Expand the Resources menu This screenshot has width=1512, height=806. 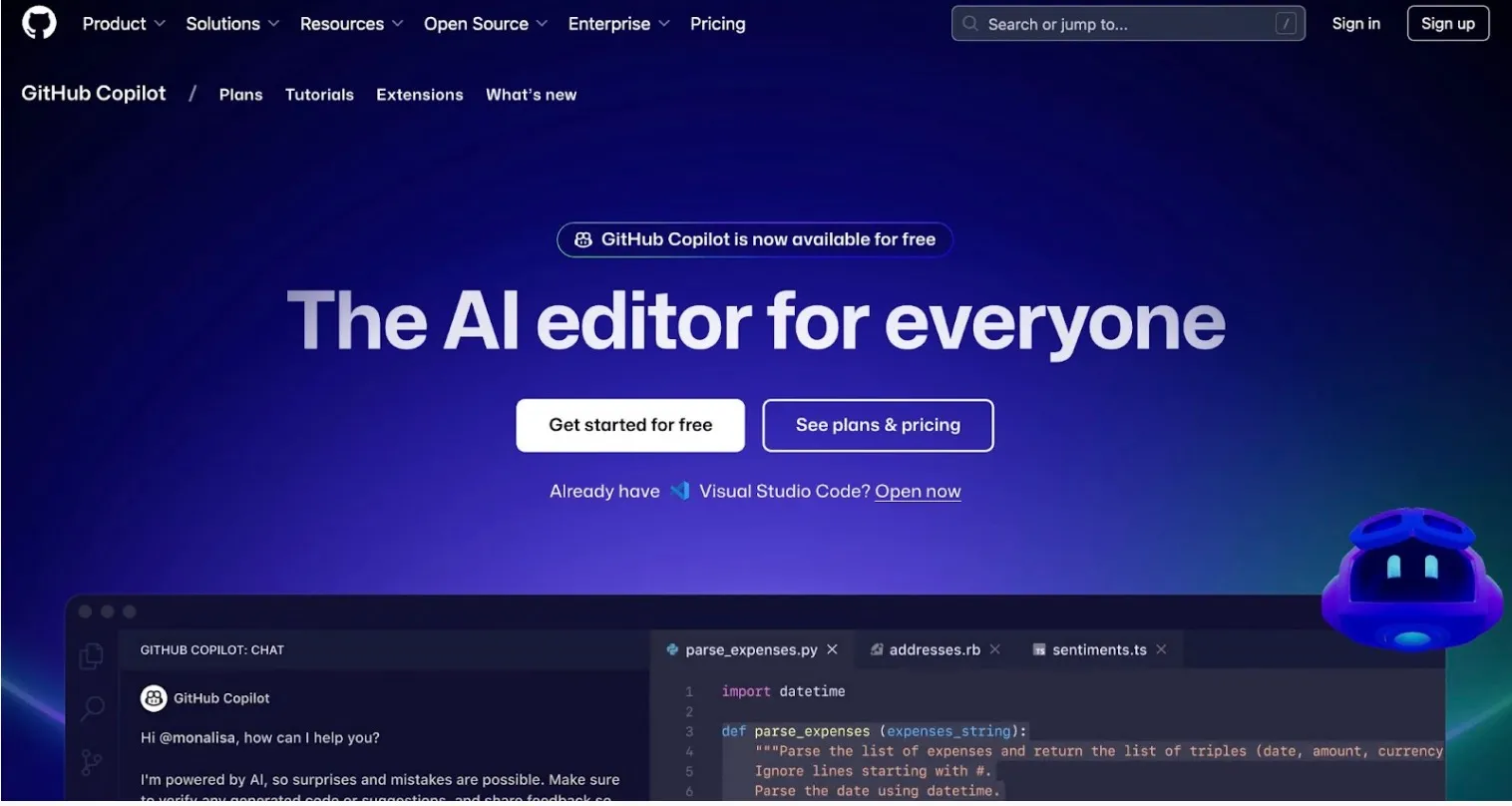click(x=351, y=24)
